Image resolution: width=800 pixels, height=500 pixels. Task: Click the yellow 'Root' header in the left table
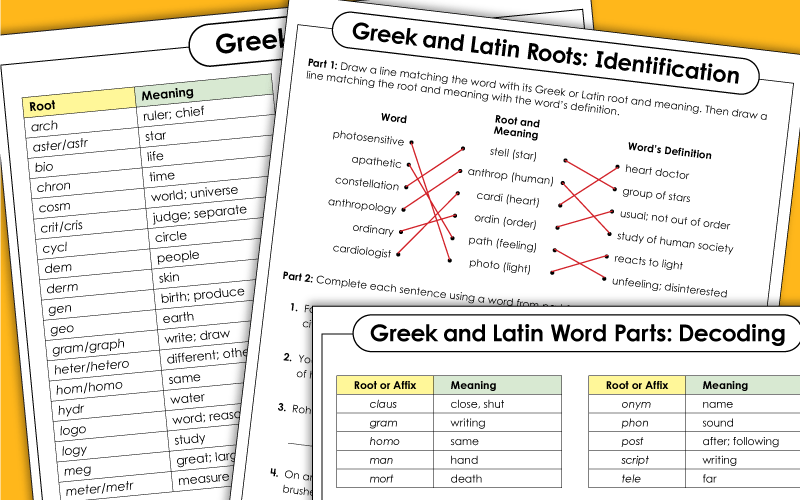click(x=79, y=103)
